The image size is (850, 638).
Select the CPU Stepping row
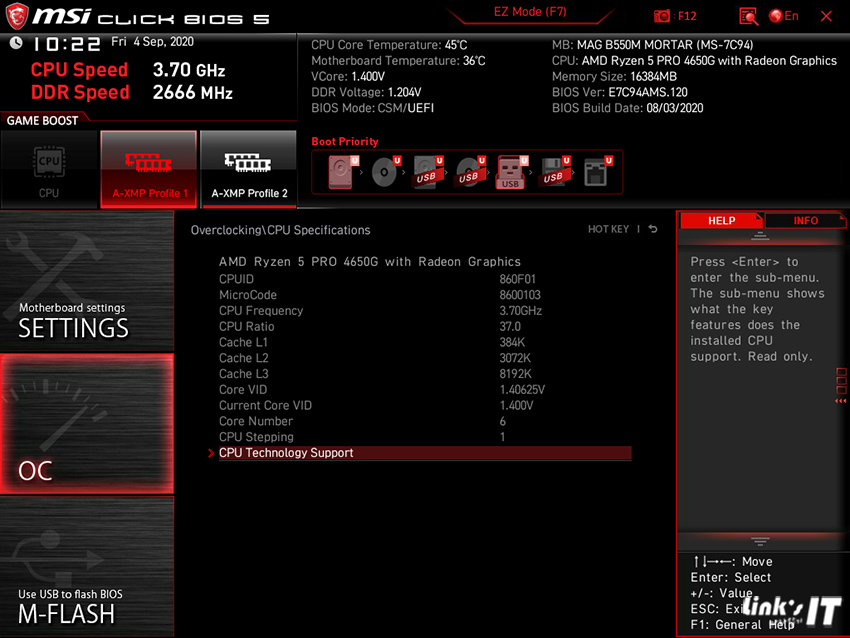425,437
